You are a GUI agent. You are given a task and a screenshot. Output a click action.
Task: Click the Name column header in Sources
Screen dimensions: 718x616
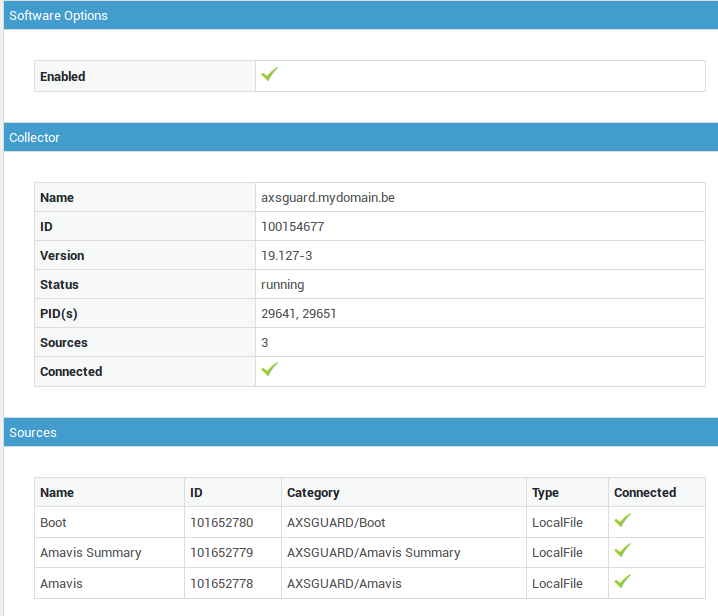coord(57,492)
